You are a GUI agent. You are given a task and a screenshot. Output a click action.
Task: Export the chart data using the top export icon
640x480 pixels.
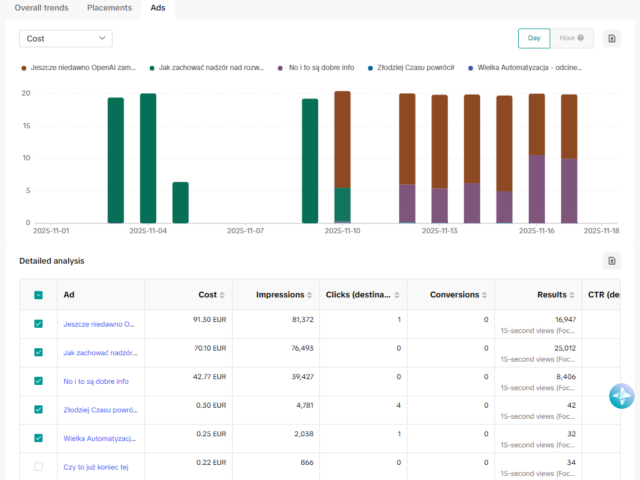612,39
